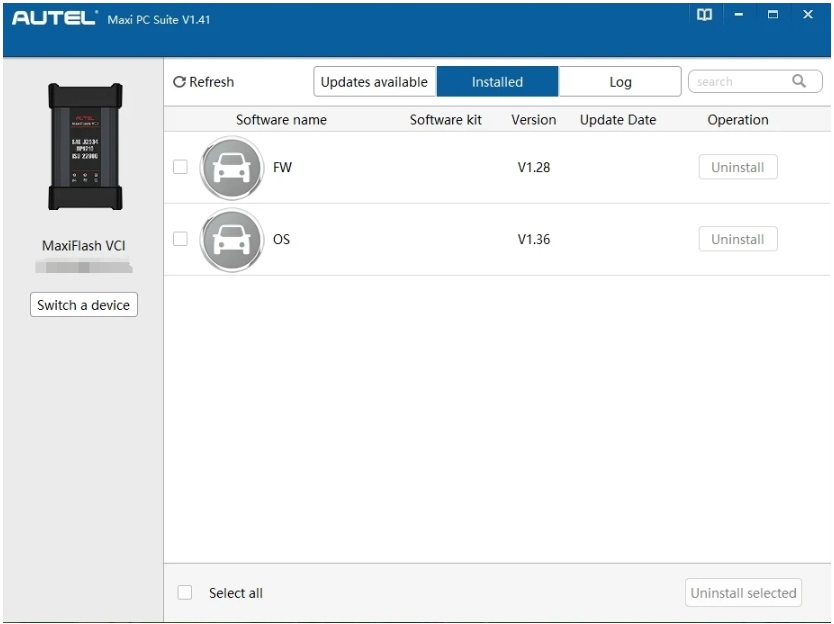Click the Autel logo
834x624 pixels.
(x=55, y=20)
